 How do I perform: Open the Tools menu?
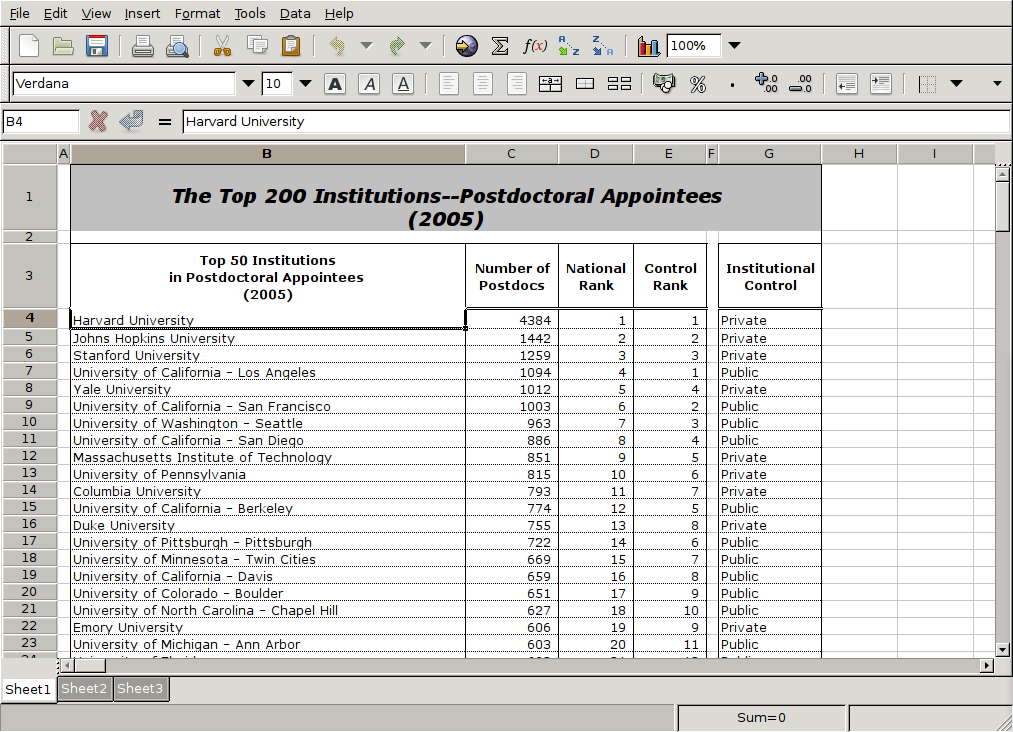pos(250,14)
